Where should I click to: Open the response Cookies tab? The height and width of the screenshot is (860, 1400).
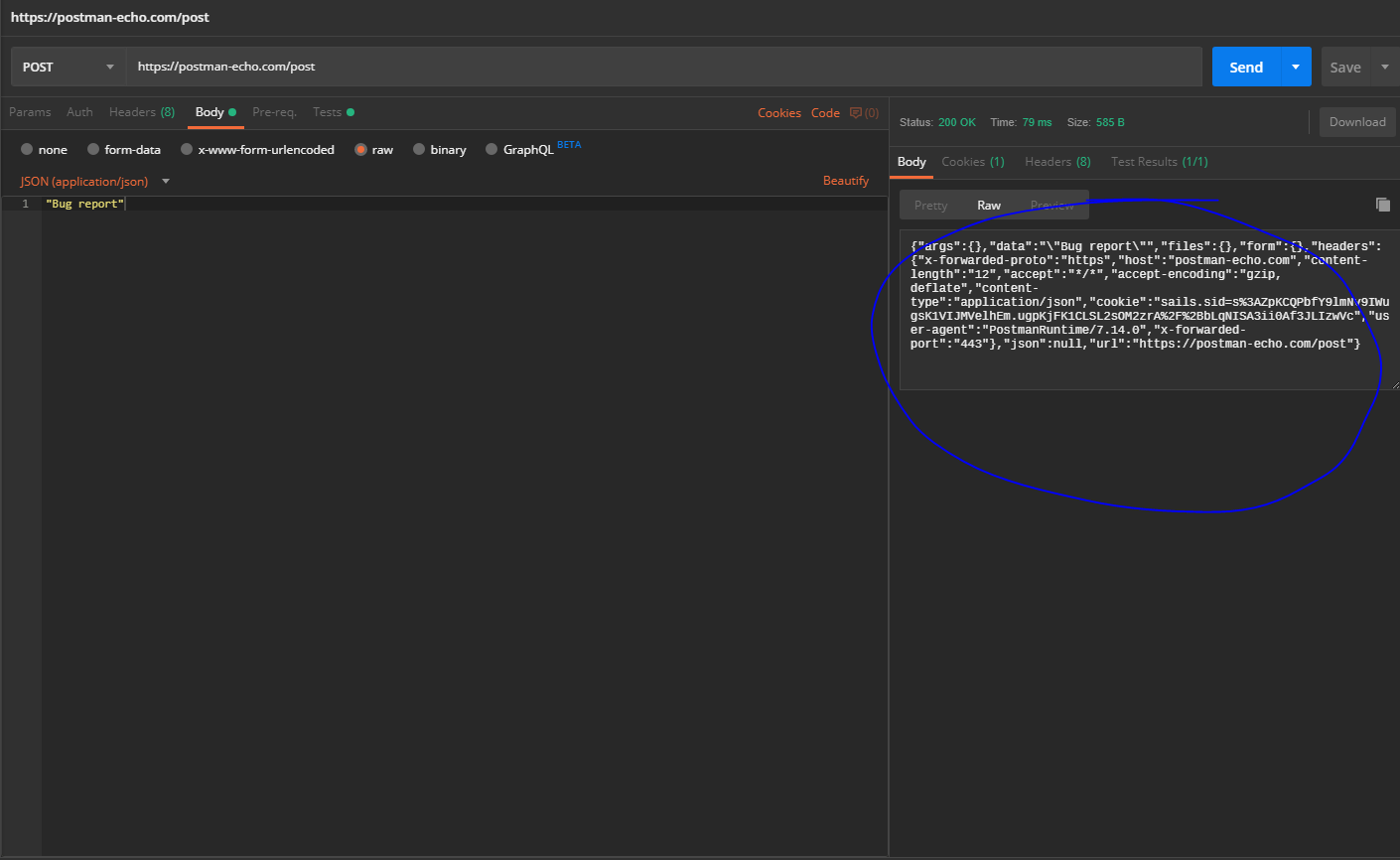coord(971,161)
